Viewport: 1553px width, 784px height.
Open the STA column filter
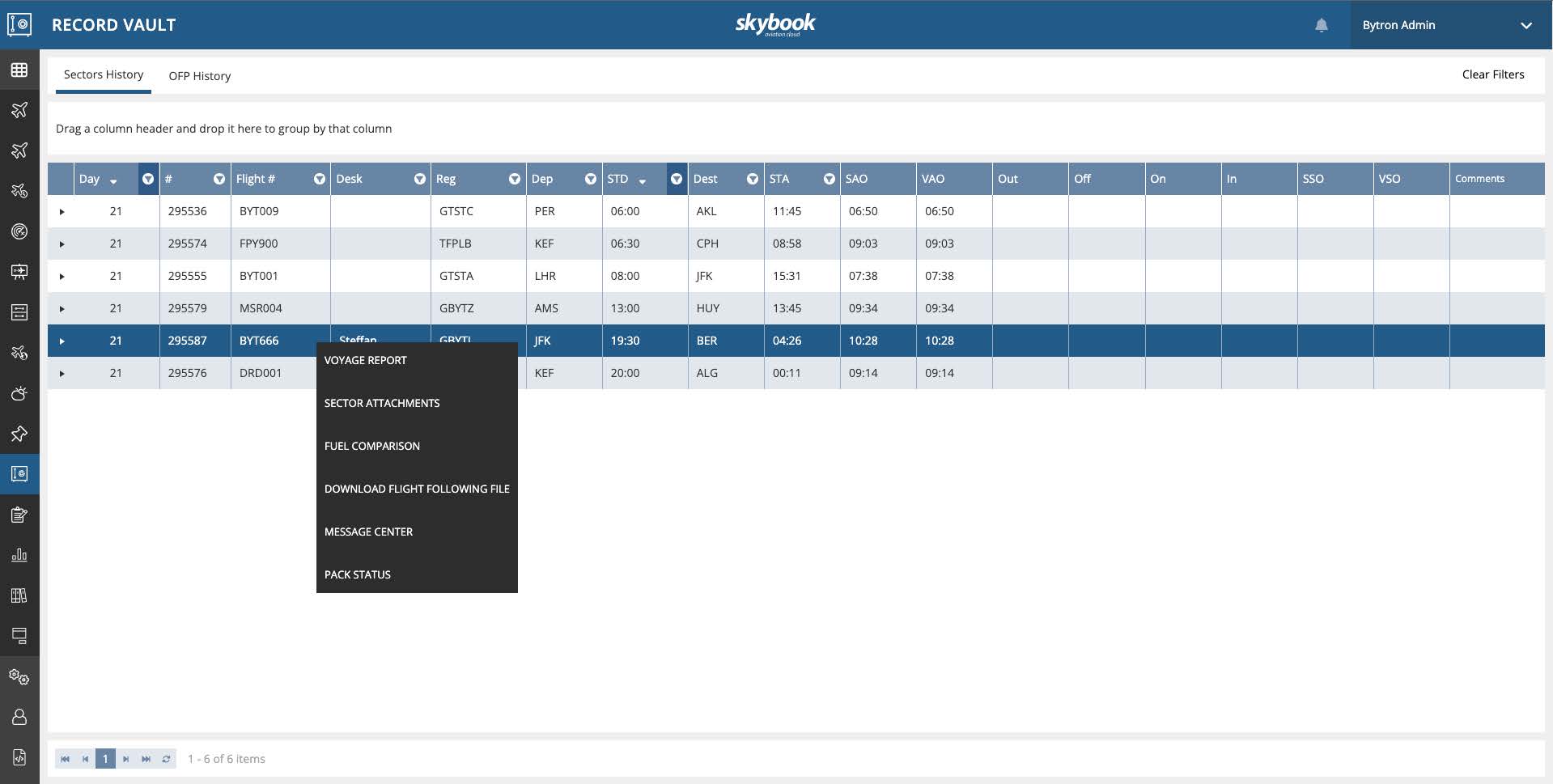[830, 179]
